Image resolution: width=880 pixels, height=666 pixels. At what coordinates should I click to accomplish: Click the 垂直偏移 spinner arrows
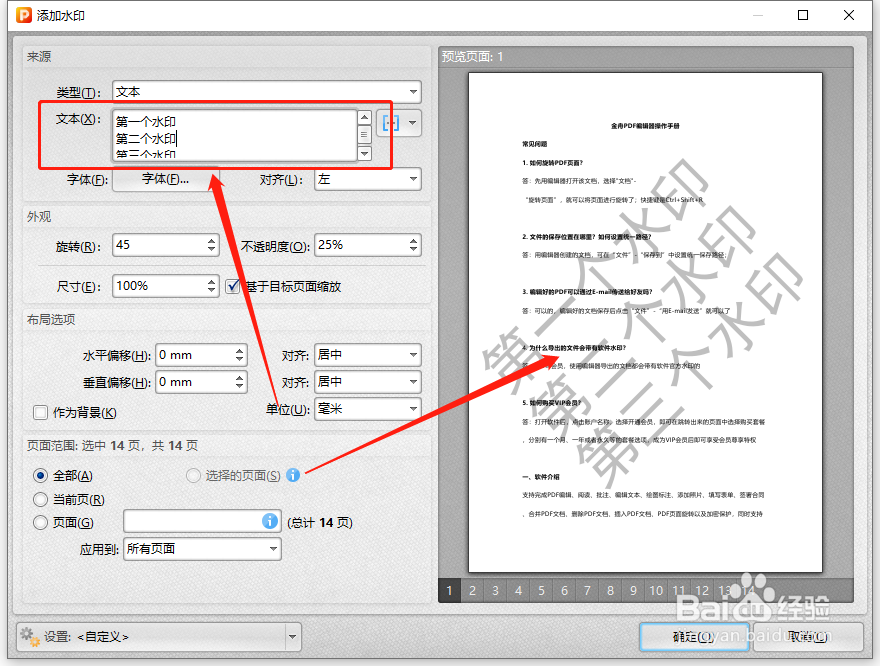(240, 382)
